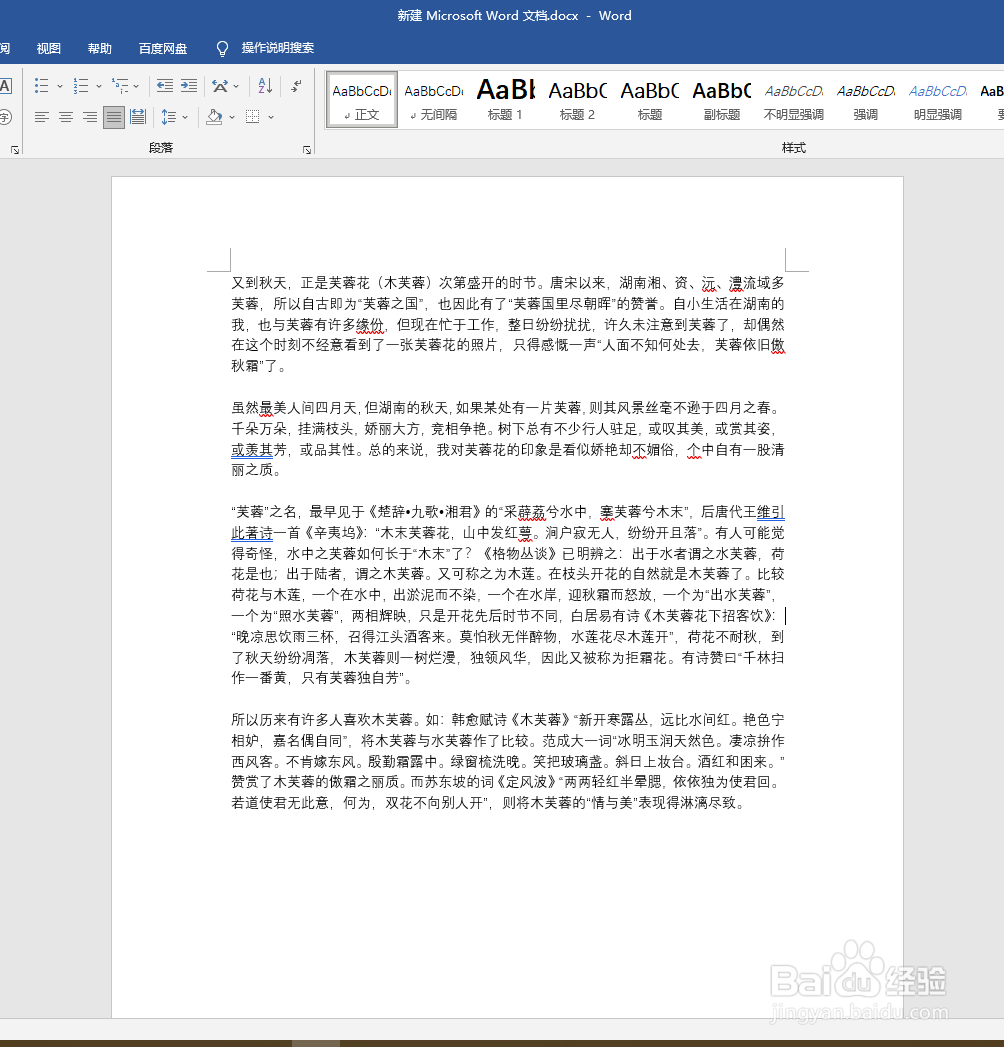Viewport: 1004px width, 1047px height.
Task: Select the 无间隔 style
Action: click(x=433, y=99)
